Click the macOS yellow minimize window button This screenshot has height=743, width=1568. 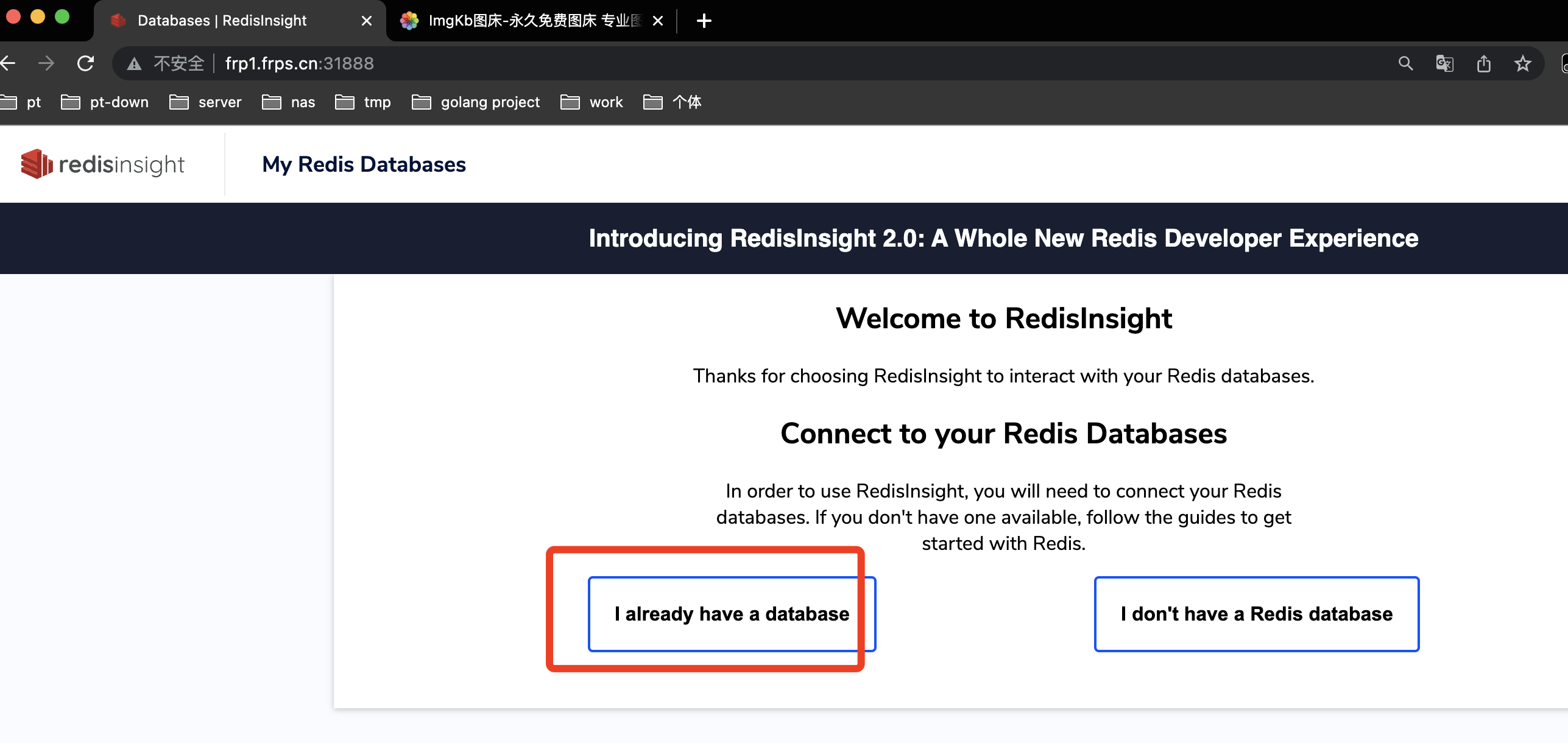pyautogui.click(x=38, y=16)
